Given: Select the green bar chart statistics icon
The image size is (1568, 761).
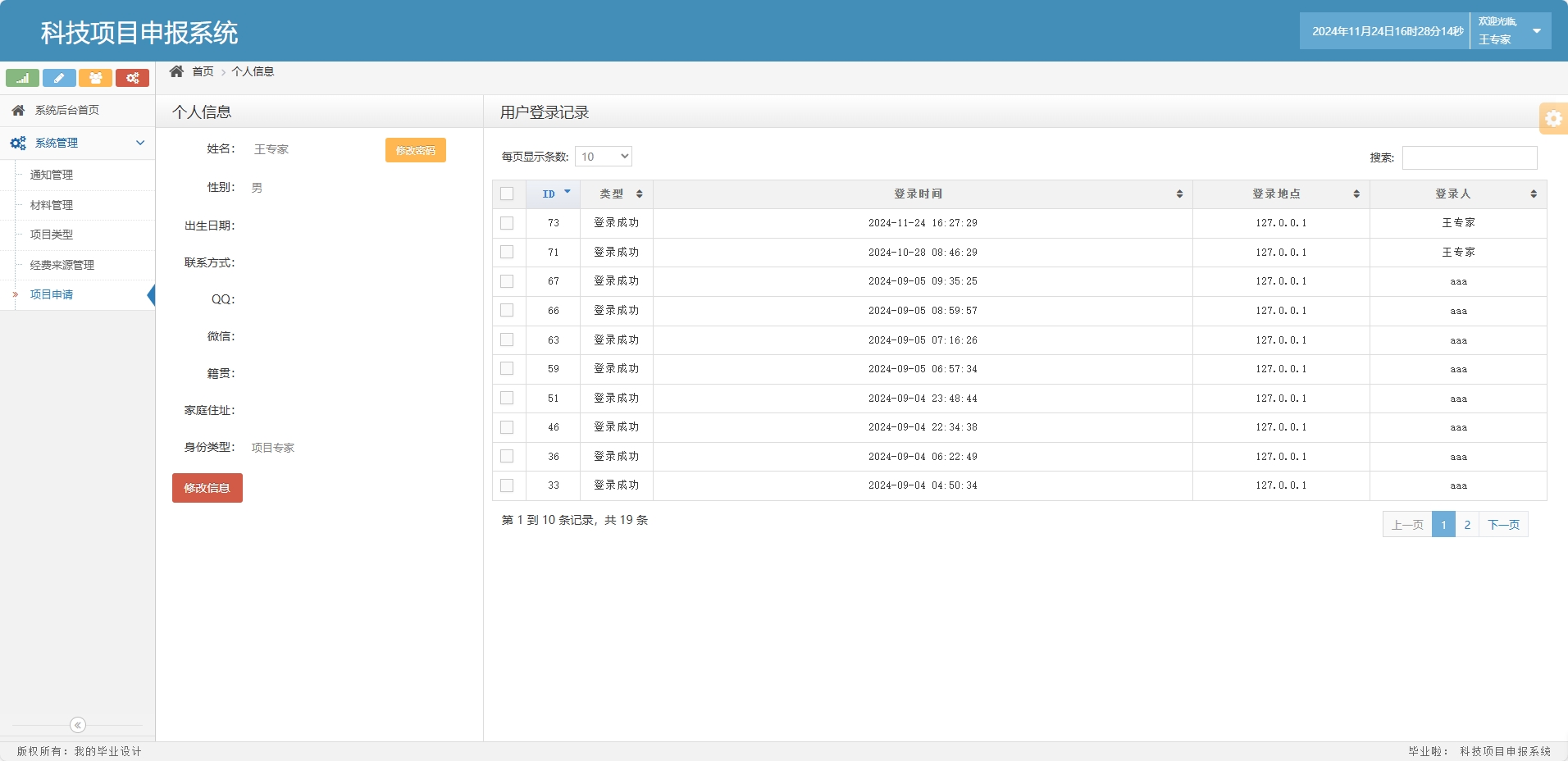Looking at the screenshot, I should click(22, 77).
